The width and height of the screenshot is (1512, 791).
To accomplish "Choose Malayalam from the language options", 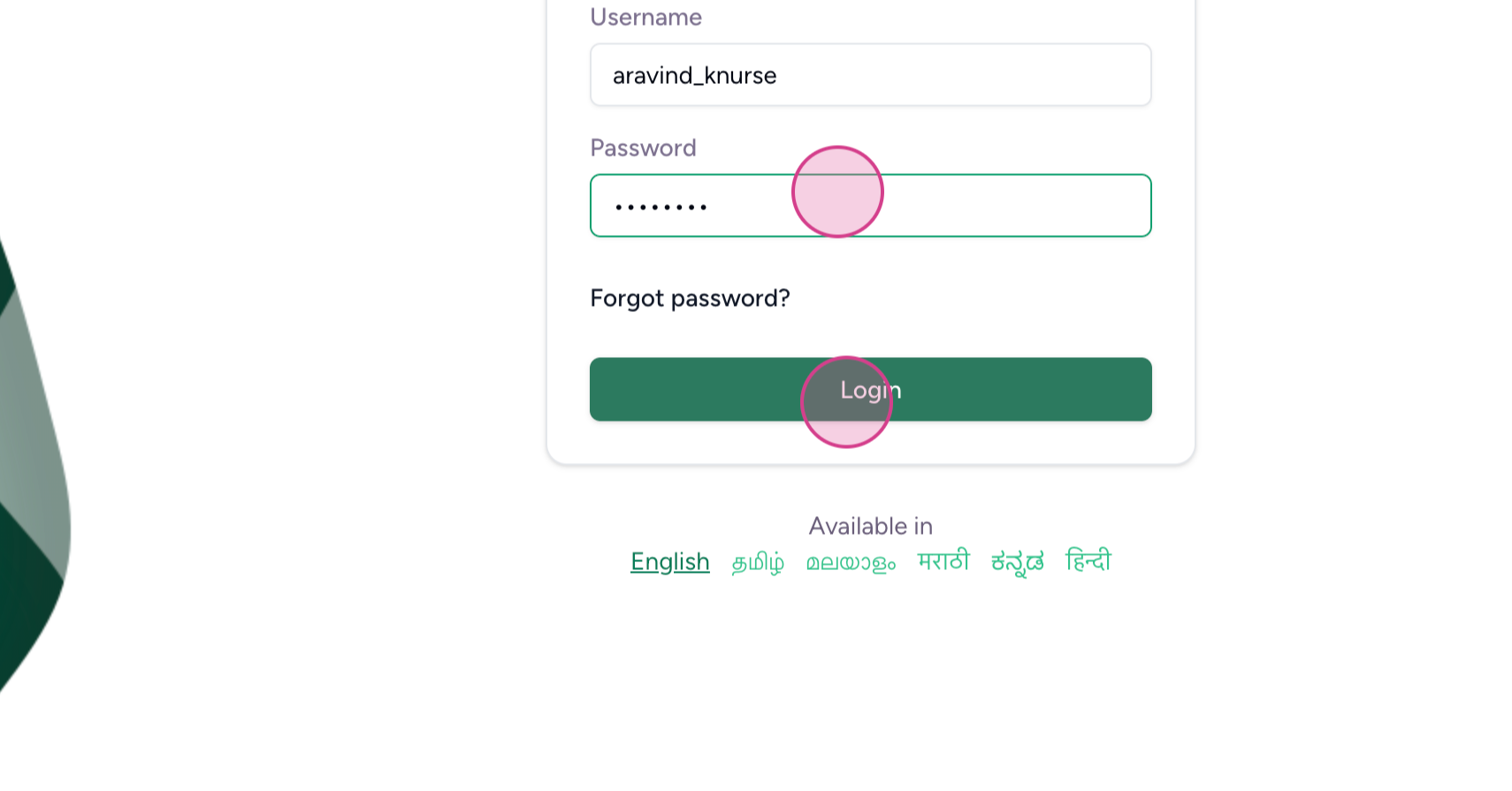I will pos(850,561).
